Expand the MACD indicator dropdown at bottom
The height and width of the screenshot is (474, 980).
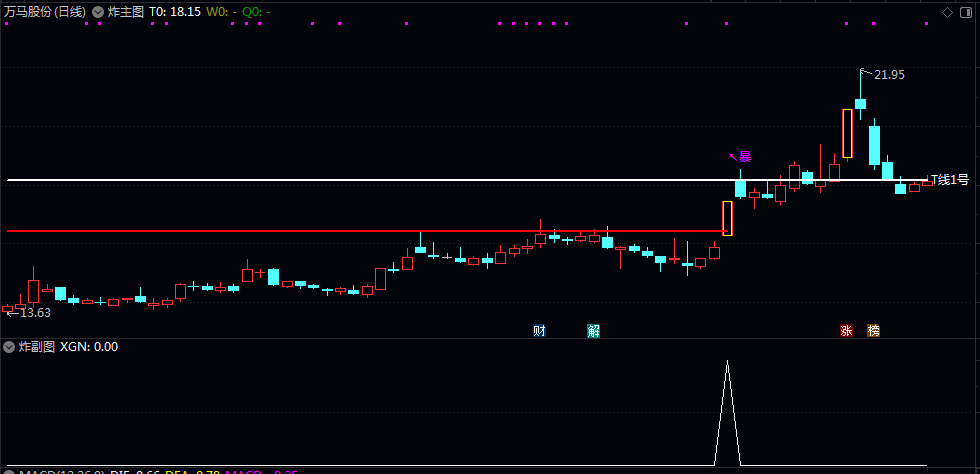click(x=9, y=472)
